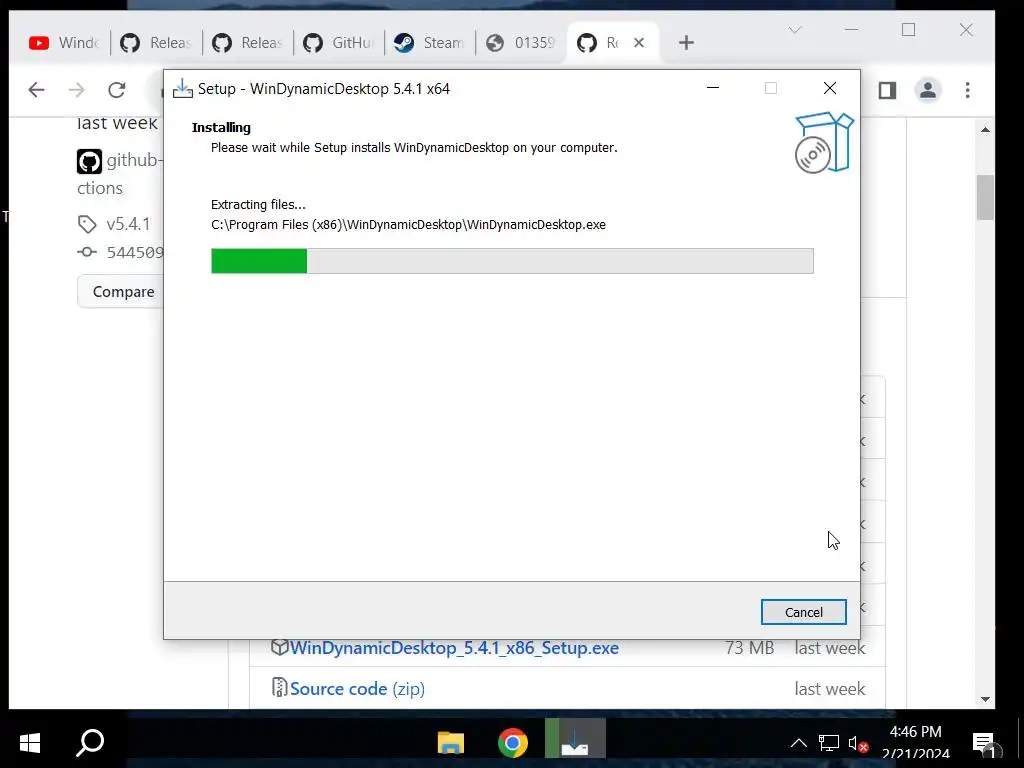The height and width of the screenshot is (768, 1024).
Task: Switch to the first Releases GitHub tab
Action: click(155, 43)
